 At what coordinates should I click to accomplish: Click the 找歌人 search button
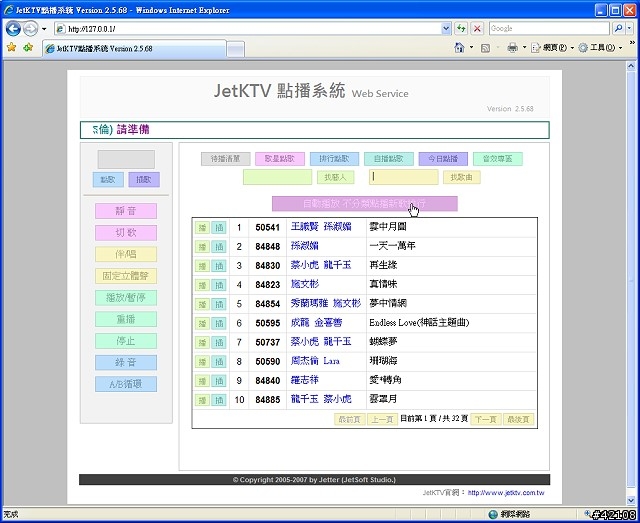336,177
